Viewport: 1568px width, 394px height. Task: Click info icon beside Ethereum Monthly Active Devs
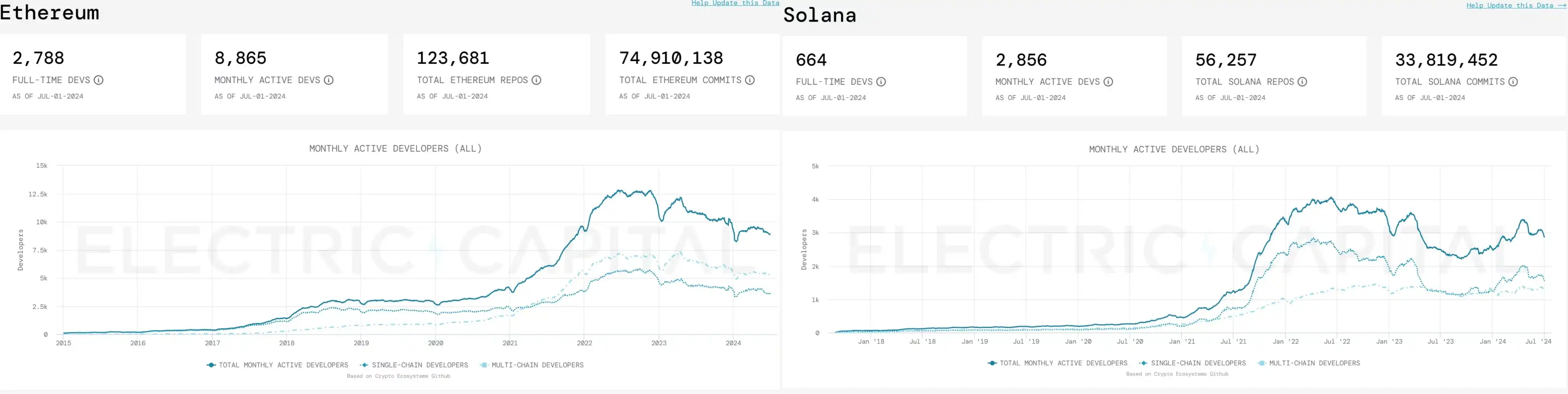click(x=329, y=80)
